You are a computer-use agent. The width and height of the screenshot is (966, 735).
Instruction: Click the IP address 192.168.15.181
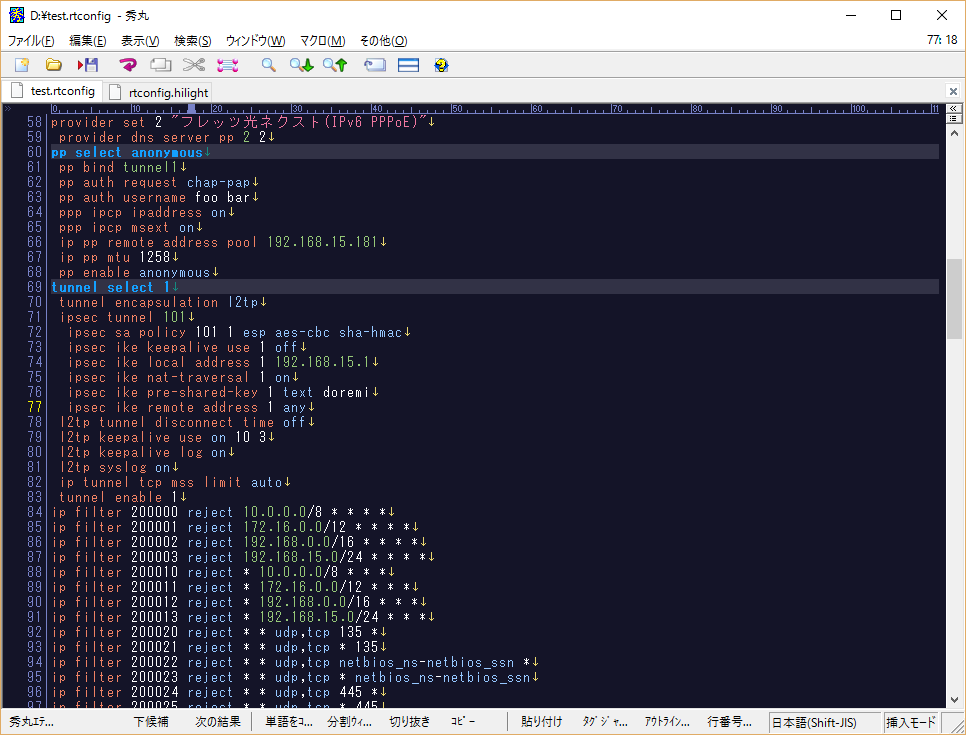322,242
